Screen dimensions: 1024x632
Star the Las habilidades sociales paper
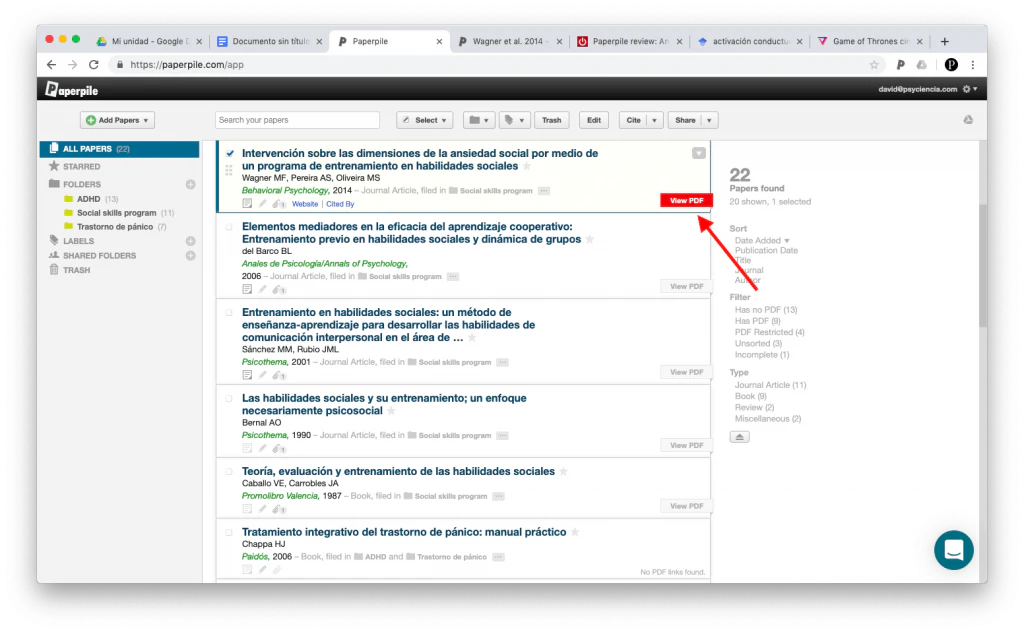[x=391, y=411]
